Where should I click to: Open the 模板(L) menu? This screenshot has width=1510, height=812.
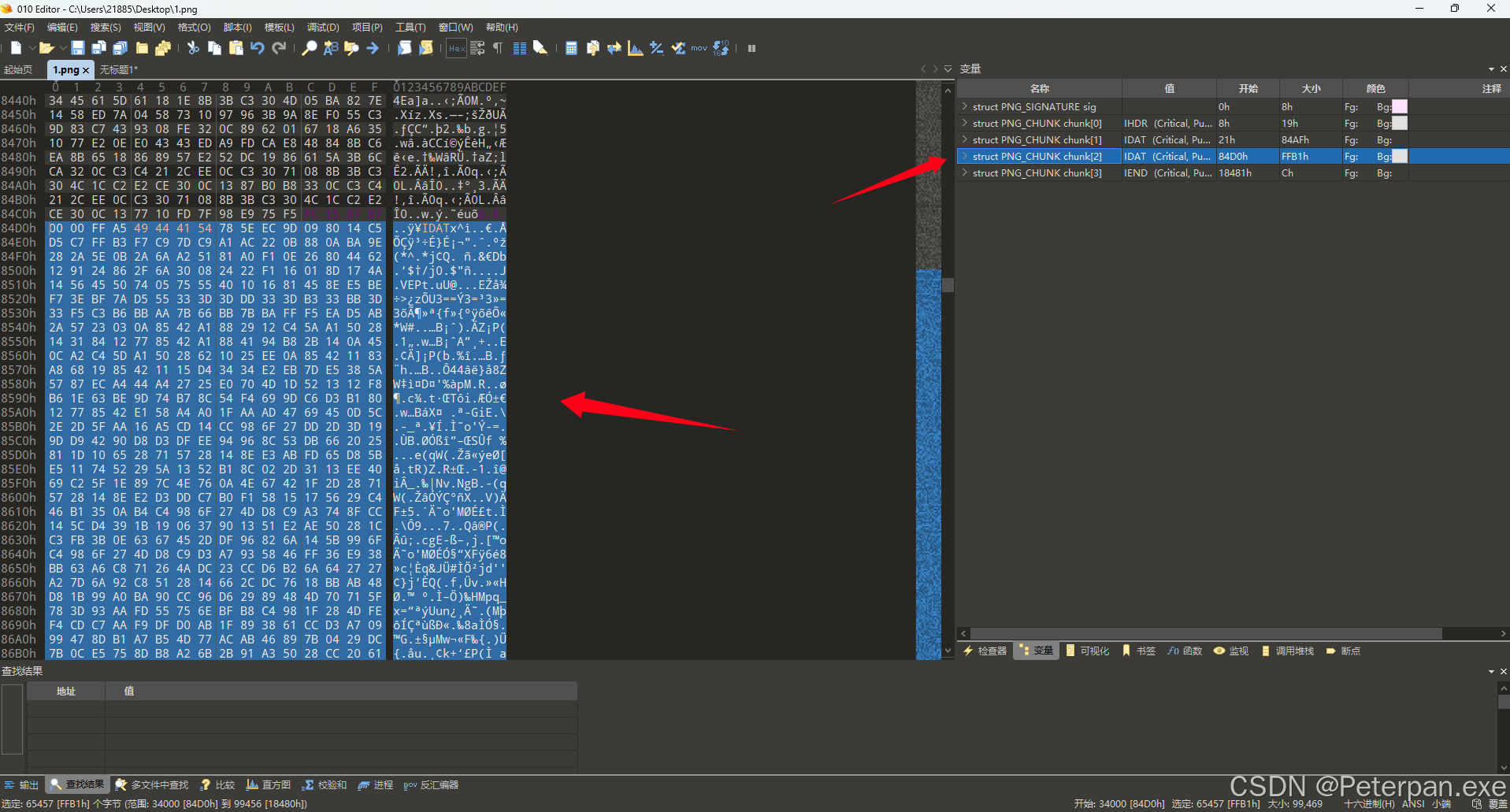tap(280, 28)
